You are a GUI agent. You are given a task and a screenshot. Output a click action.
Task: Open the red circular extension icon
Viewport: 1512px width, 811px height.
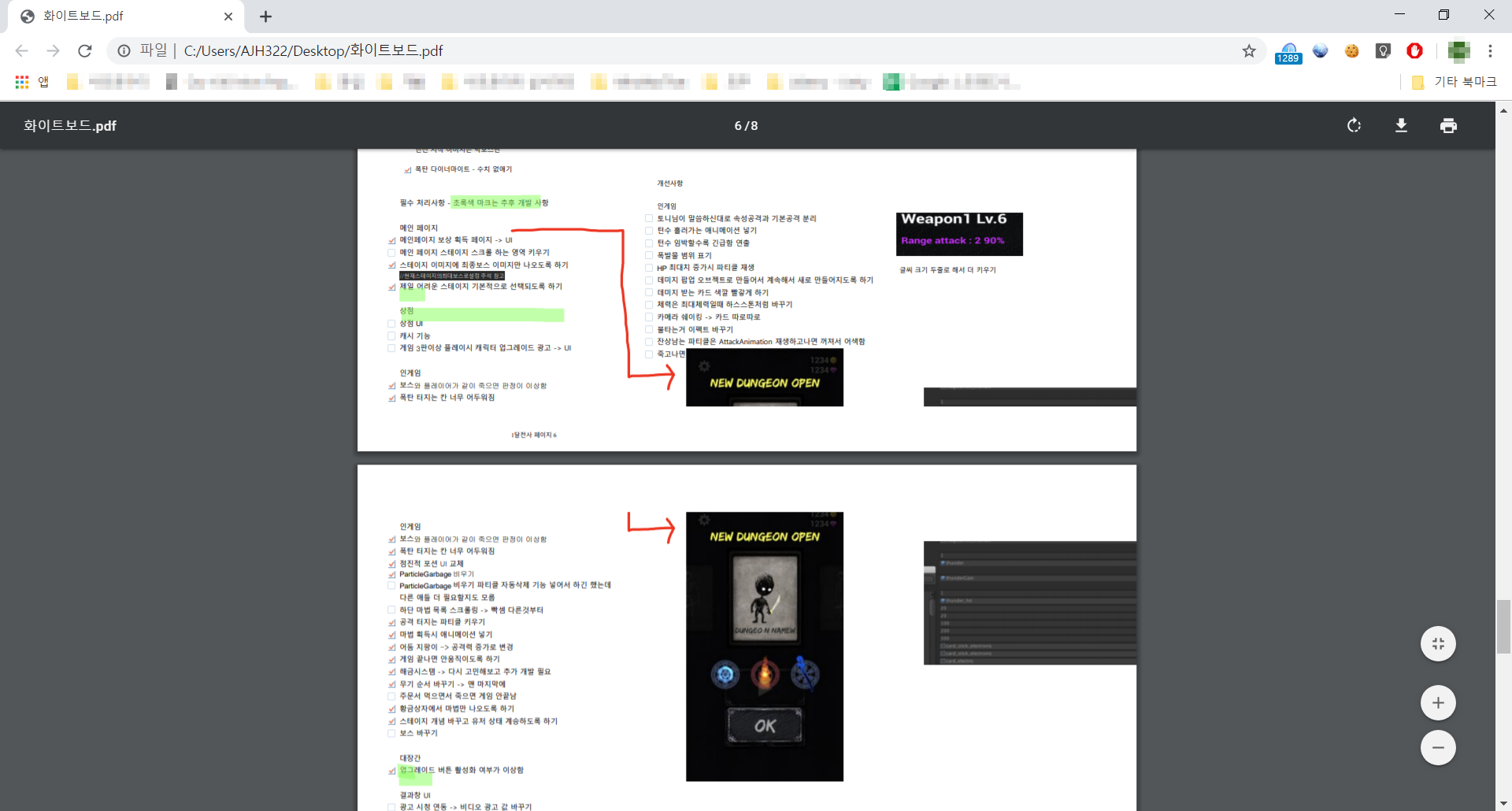[x=1415, y=51]
